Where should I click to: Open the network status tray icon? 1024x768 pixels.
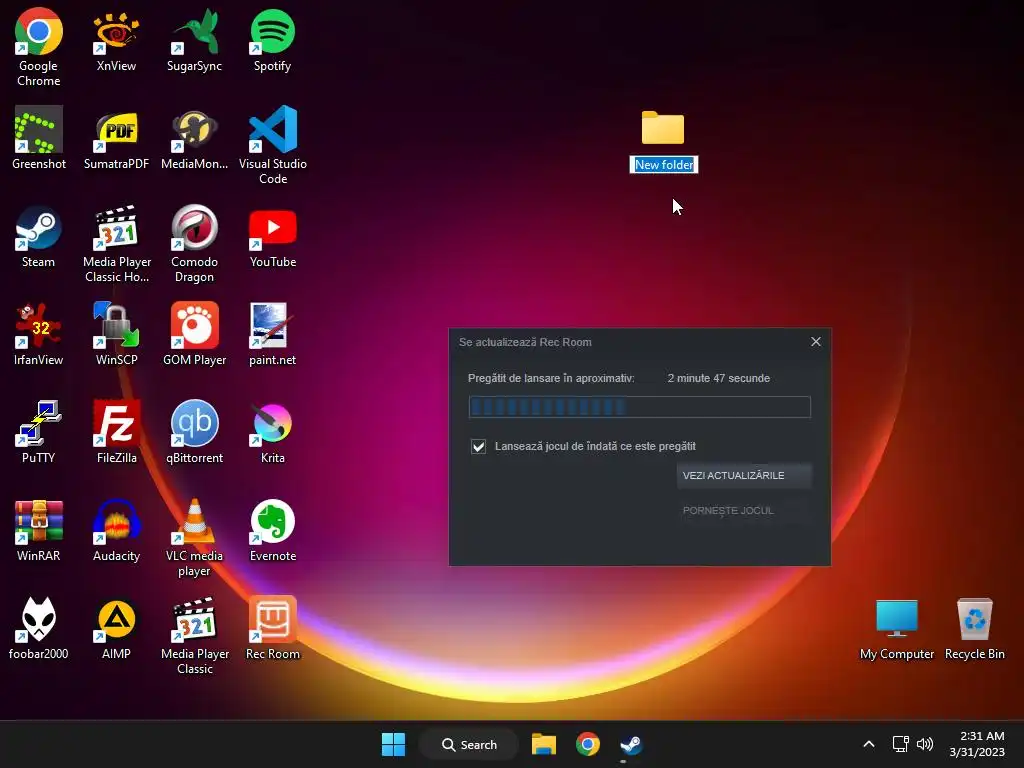[x=901, y=744]
